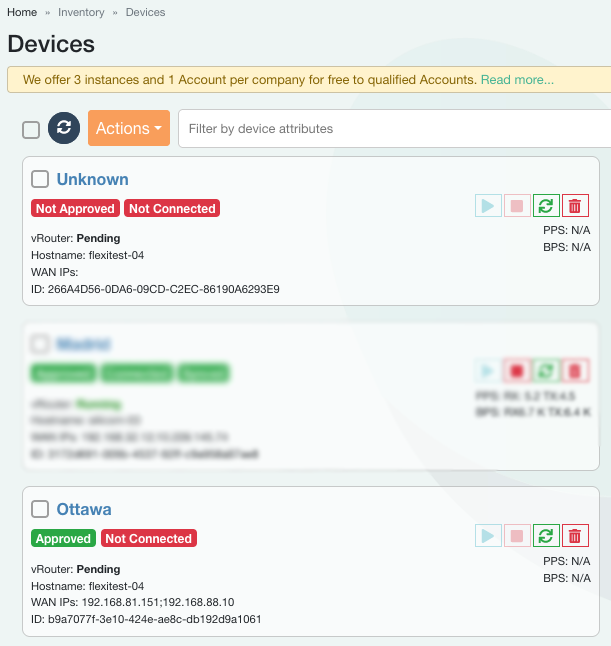Viewport: 611px width, 646px height.
Task: Focus the Filter by device attributes field
Action: [x=394, y=128]
